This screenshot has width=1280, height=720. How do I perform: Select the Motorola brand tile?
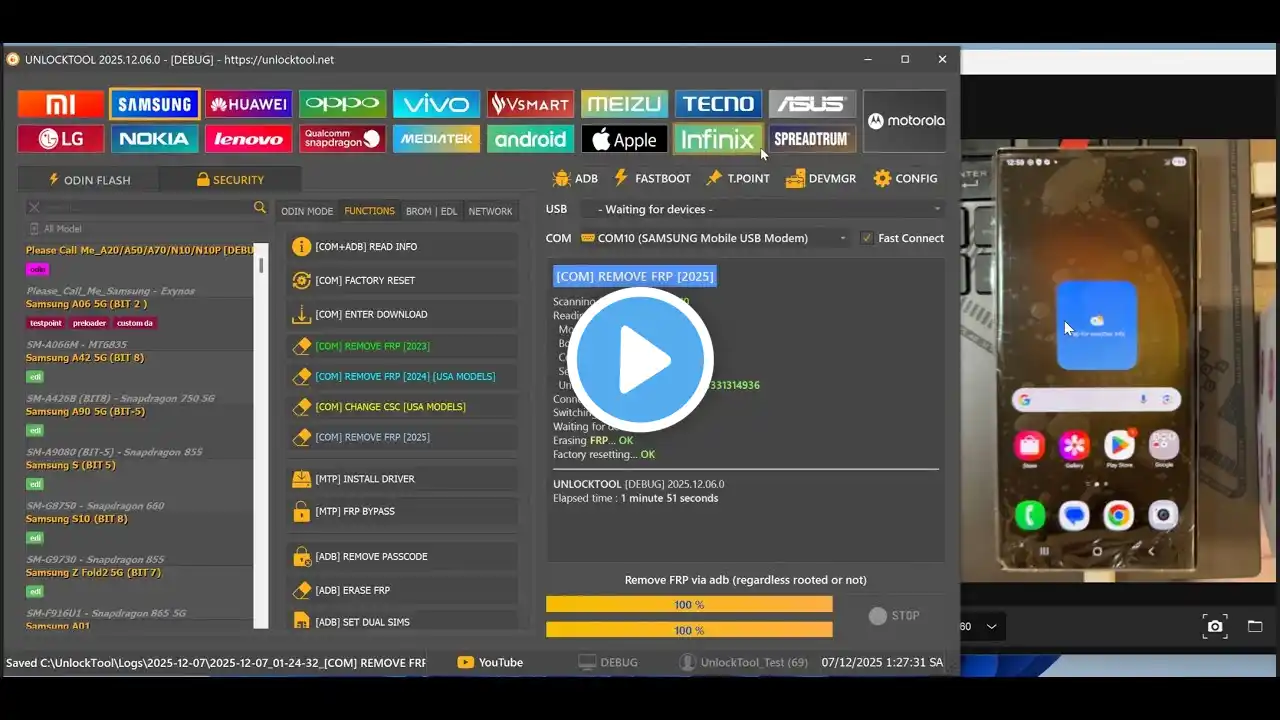(x=905, y=121)
